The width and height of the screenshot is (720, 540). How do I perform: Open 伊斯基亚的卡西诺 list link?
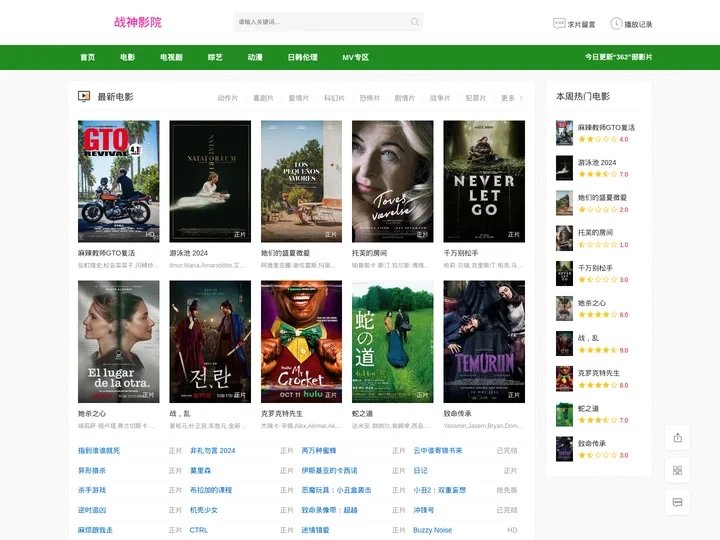pos(329,470)
